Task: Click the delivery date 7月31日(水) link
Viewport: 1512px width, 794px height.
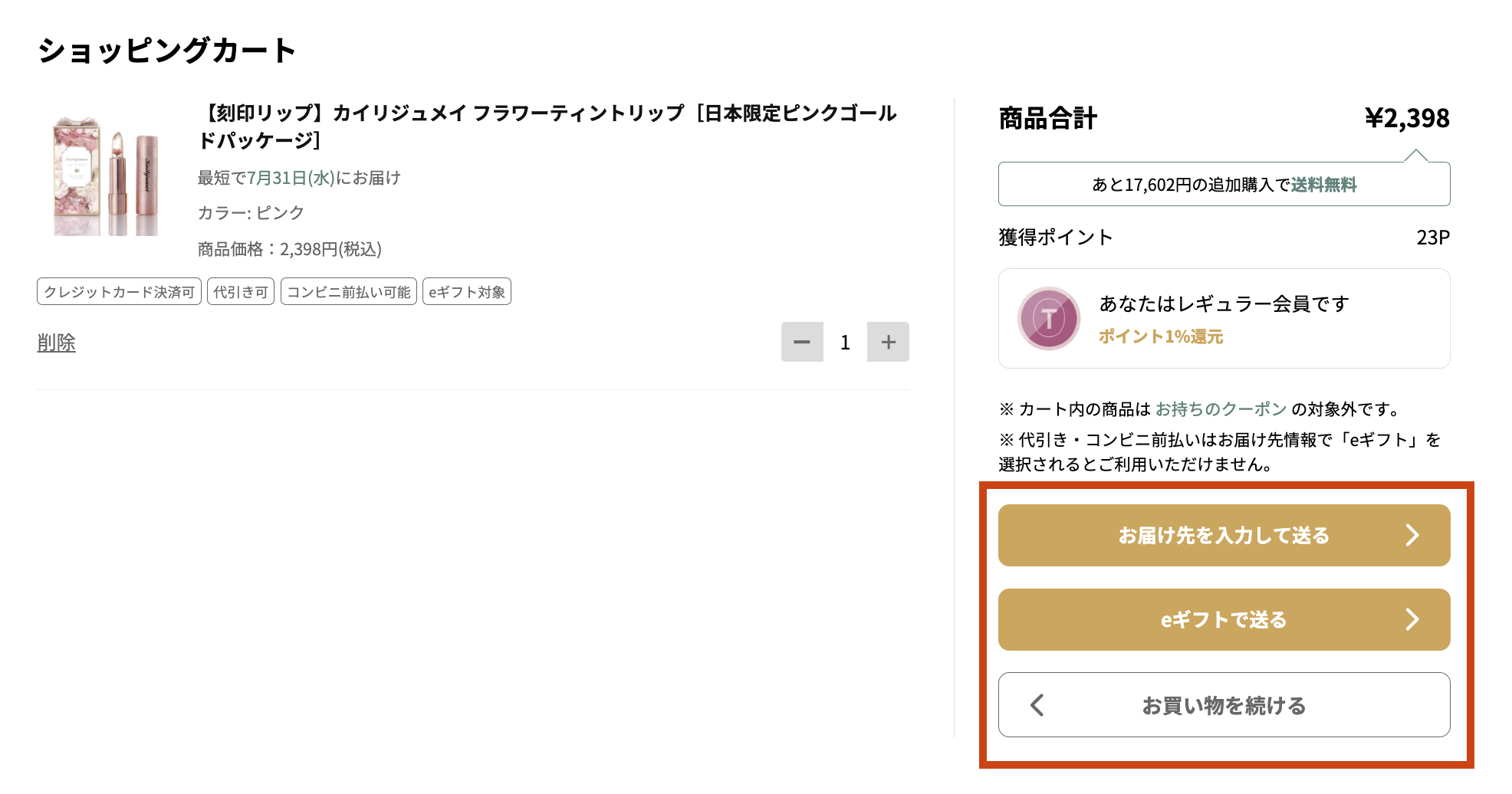Action: pyautogui.click(x=291, y=177)
